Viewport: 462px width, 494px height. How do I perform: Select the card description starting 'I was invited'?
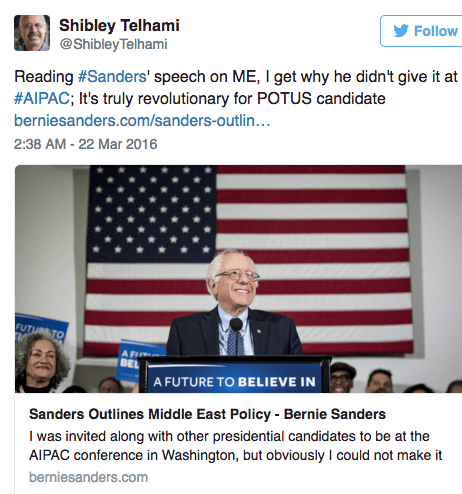[235, 446]
